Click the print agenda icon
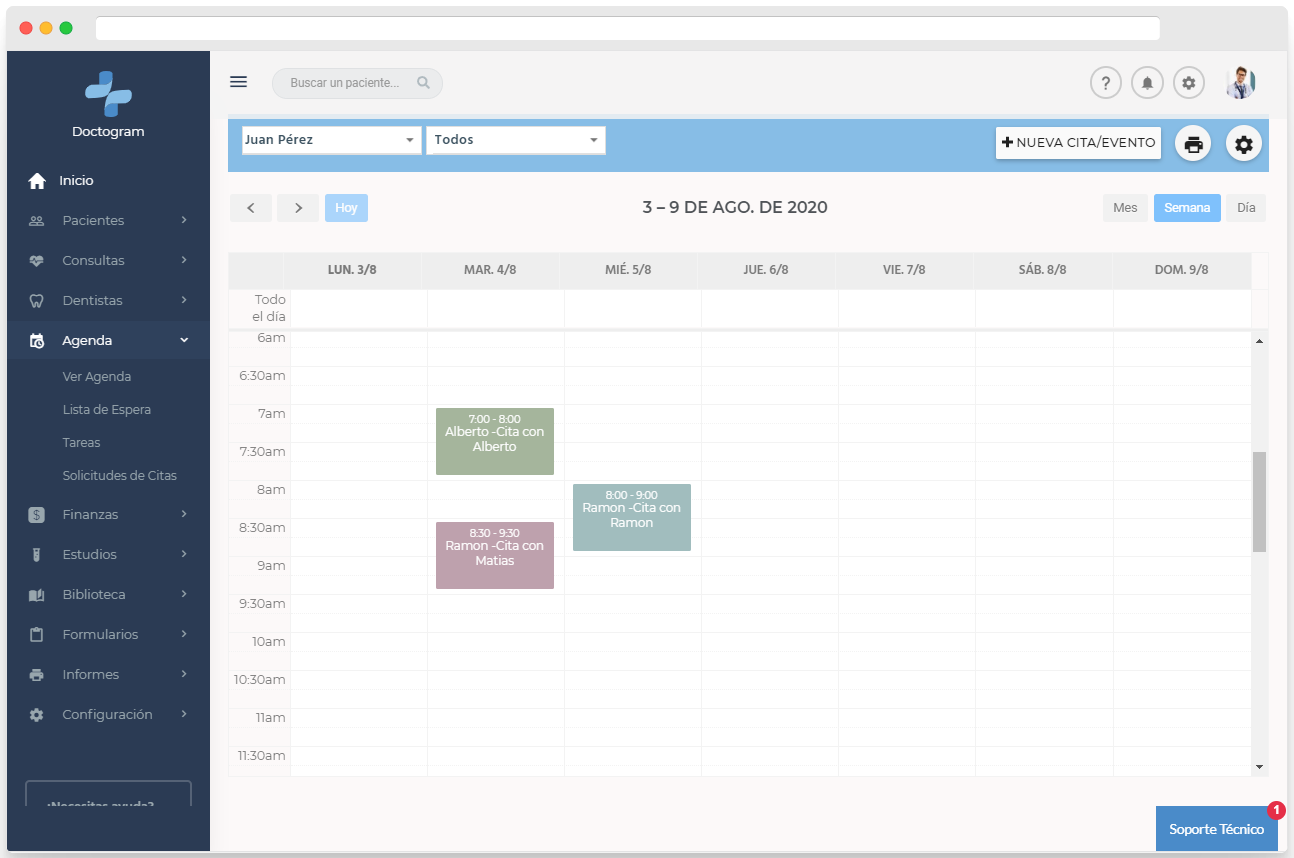This screenshot has height=858, width=1294. click(x=1193, y=144)
